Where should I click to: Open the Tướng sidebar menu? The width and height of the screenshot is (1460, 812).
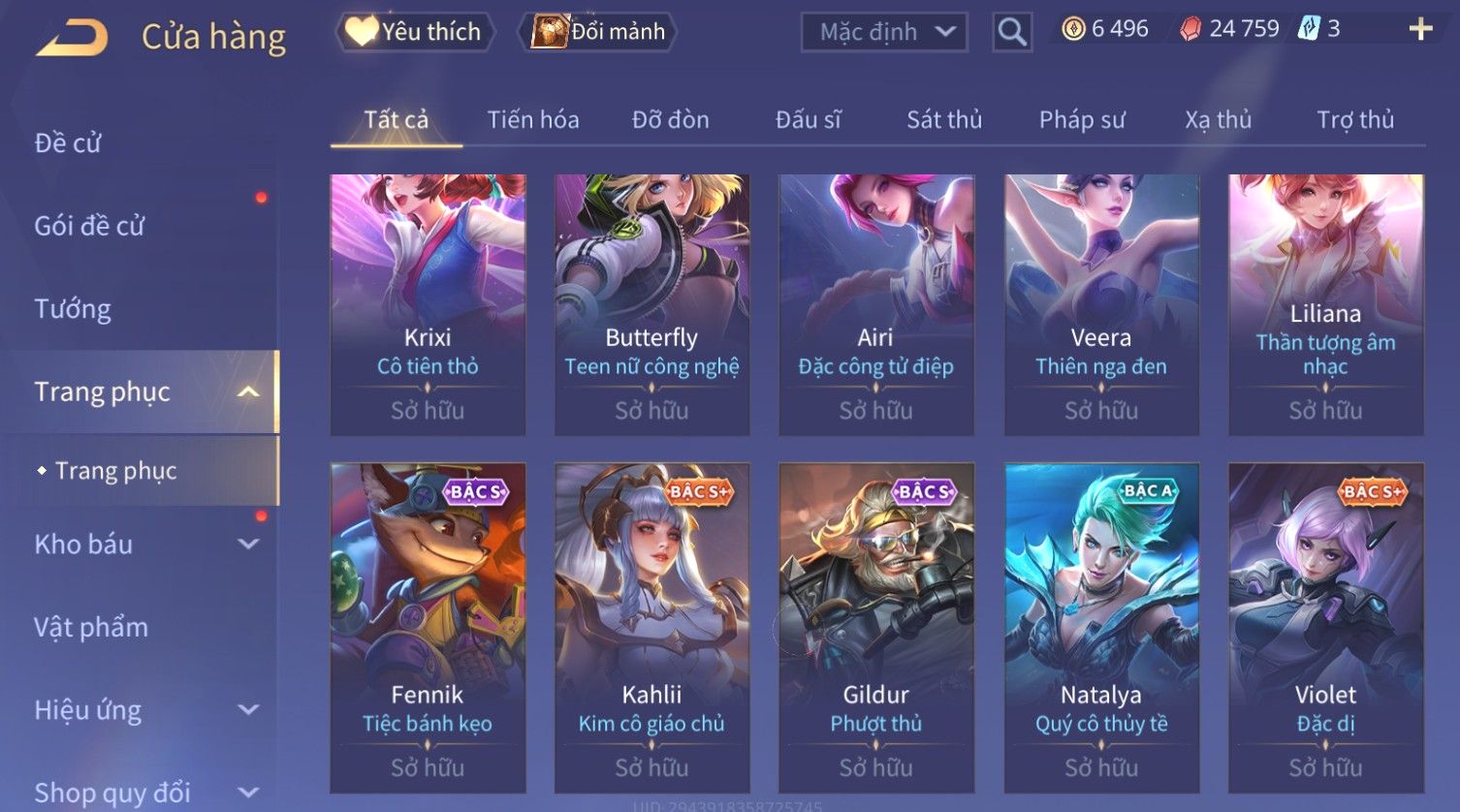(73, 308)
